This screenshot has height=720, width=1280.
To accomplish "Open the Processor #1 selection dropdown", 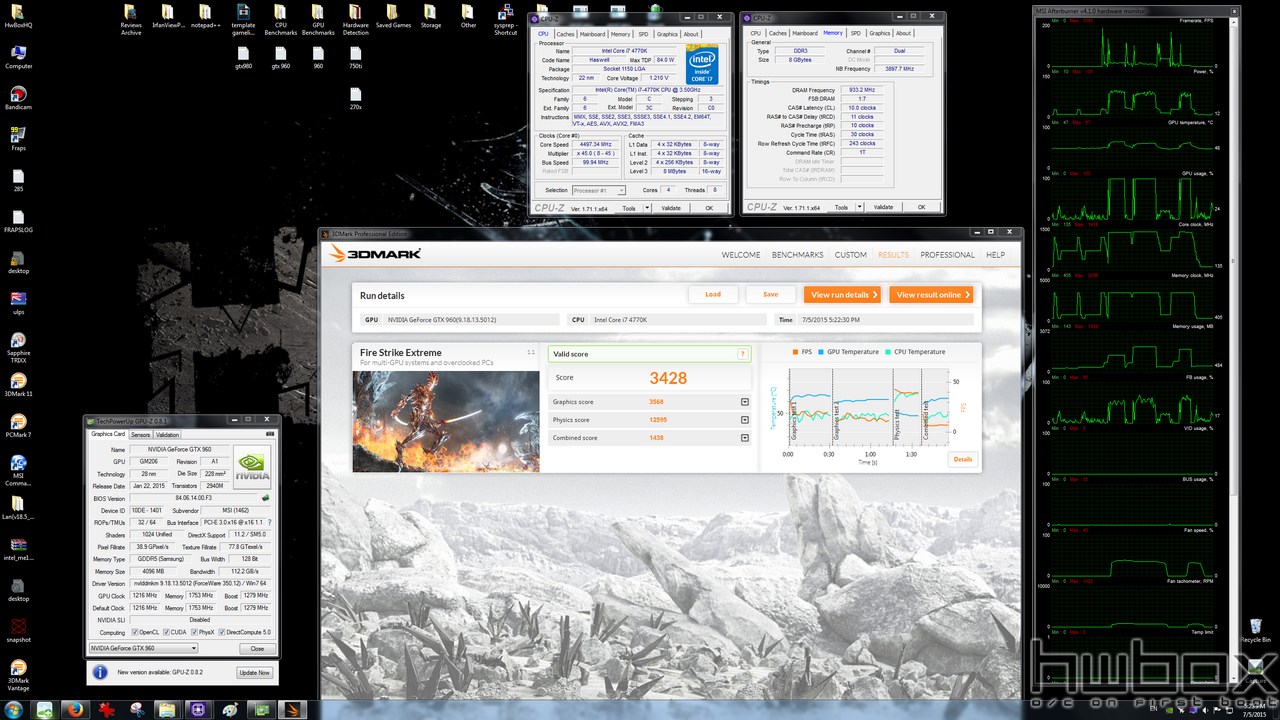I will [x=601, y=190].
